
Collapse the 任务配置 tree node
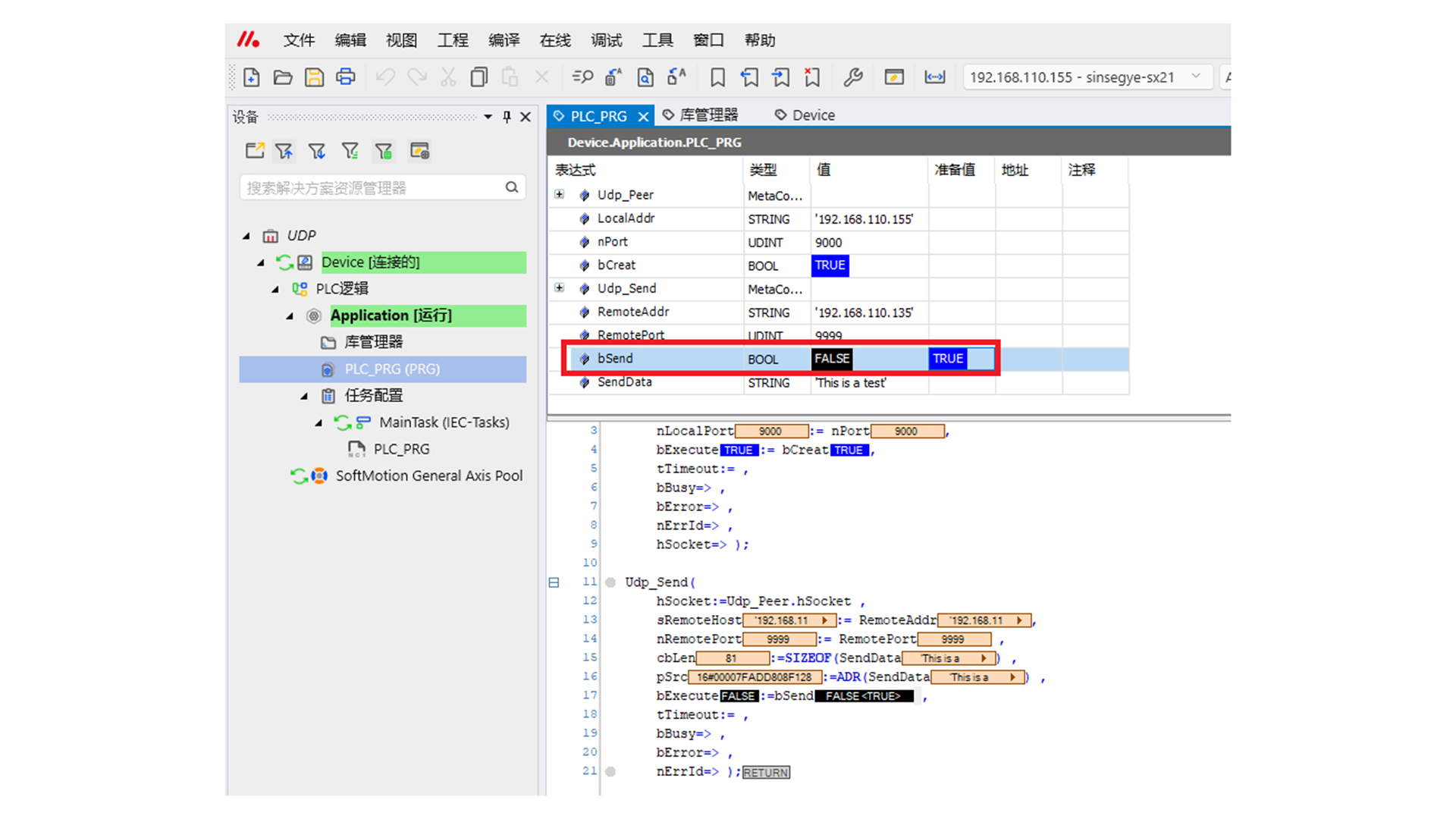tap(304, 396)
